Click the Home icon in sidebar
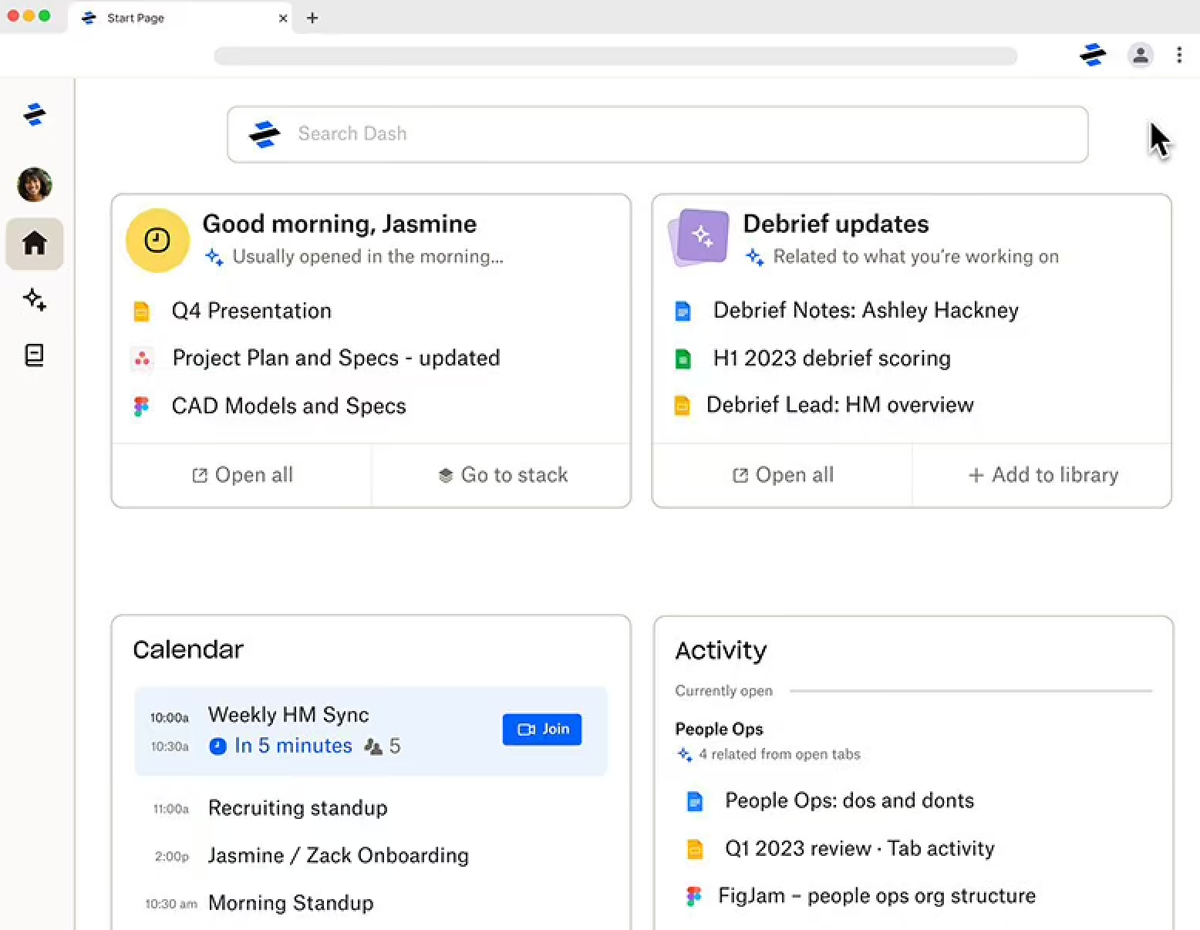The image size is (1200, 930). pyautogui.click(x=34, y=243)
